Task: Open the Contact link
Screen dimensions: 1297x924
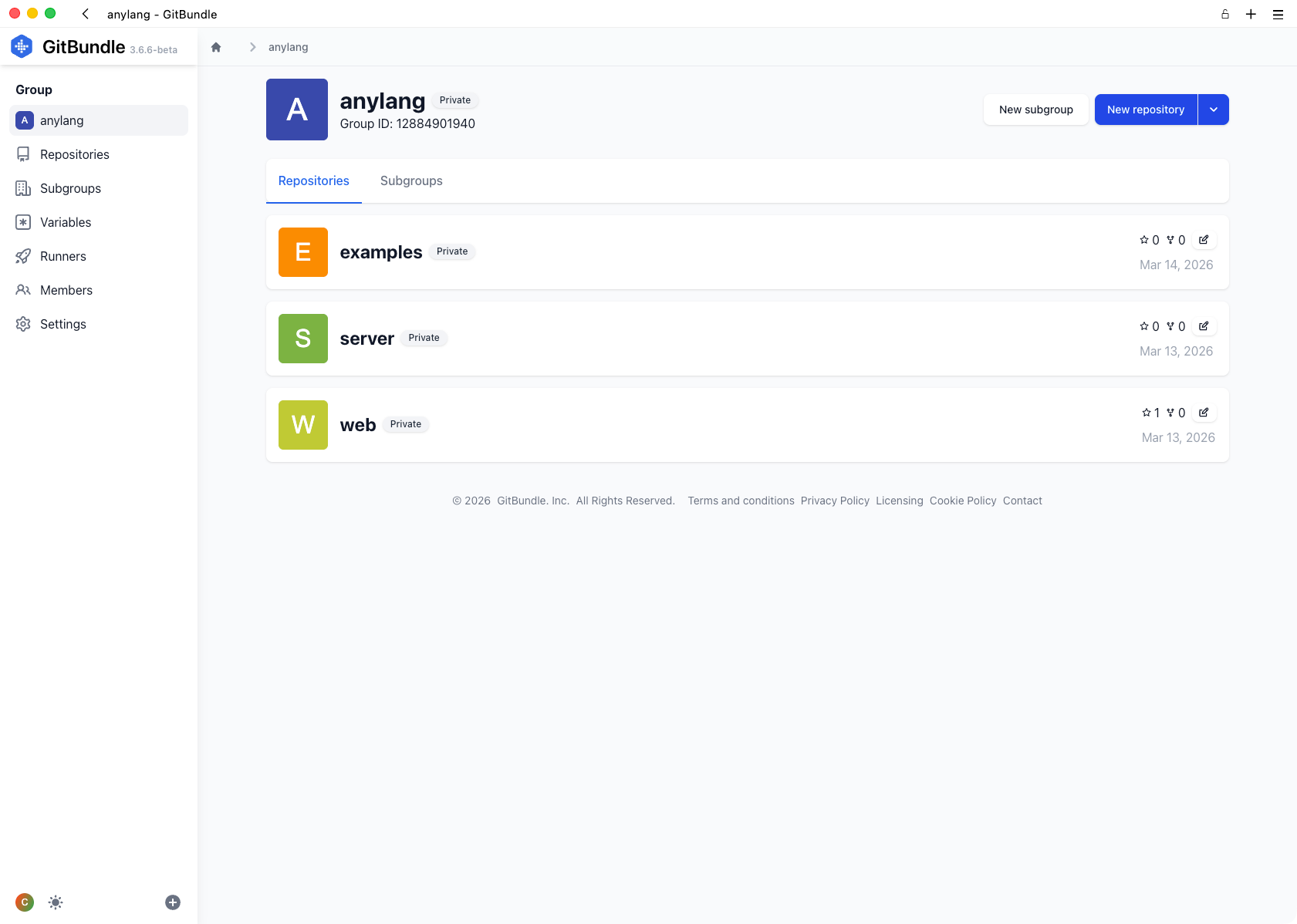Action: [1022, 501]
